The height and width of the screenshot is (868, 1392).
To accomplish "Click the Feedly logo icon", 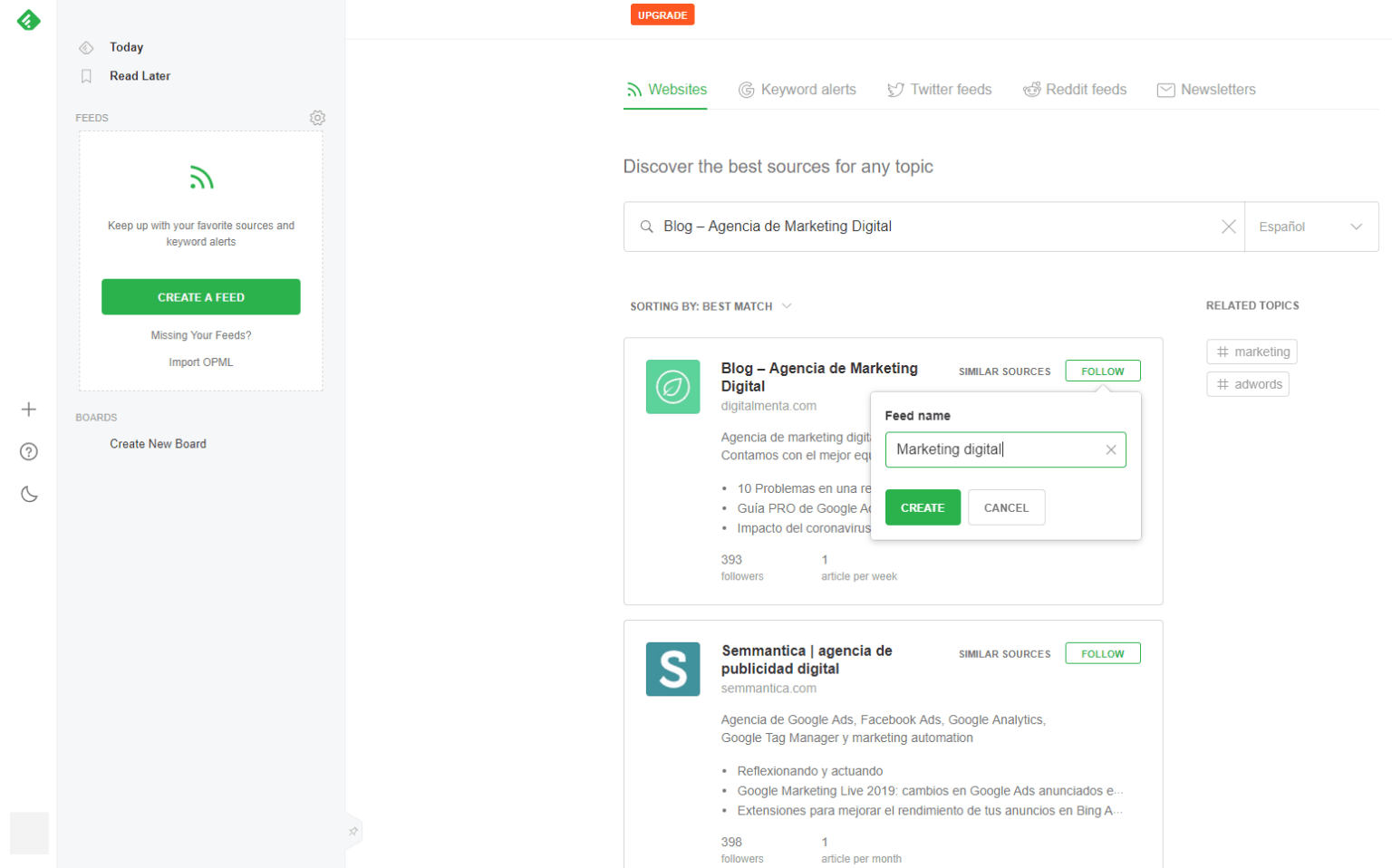I will [x=28, y=20].
